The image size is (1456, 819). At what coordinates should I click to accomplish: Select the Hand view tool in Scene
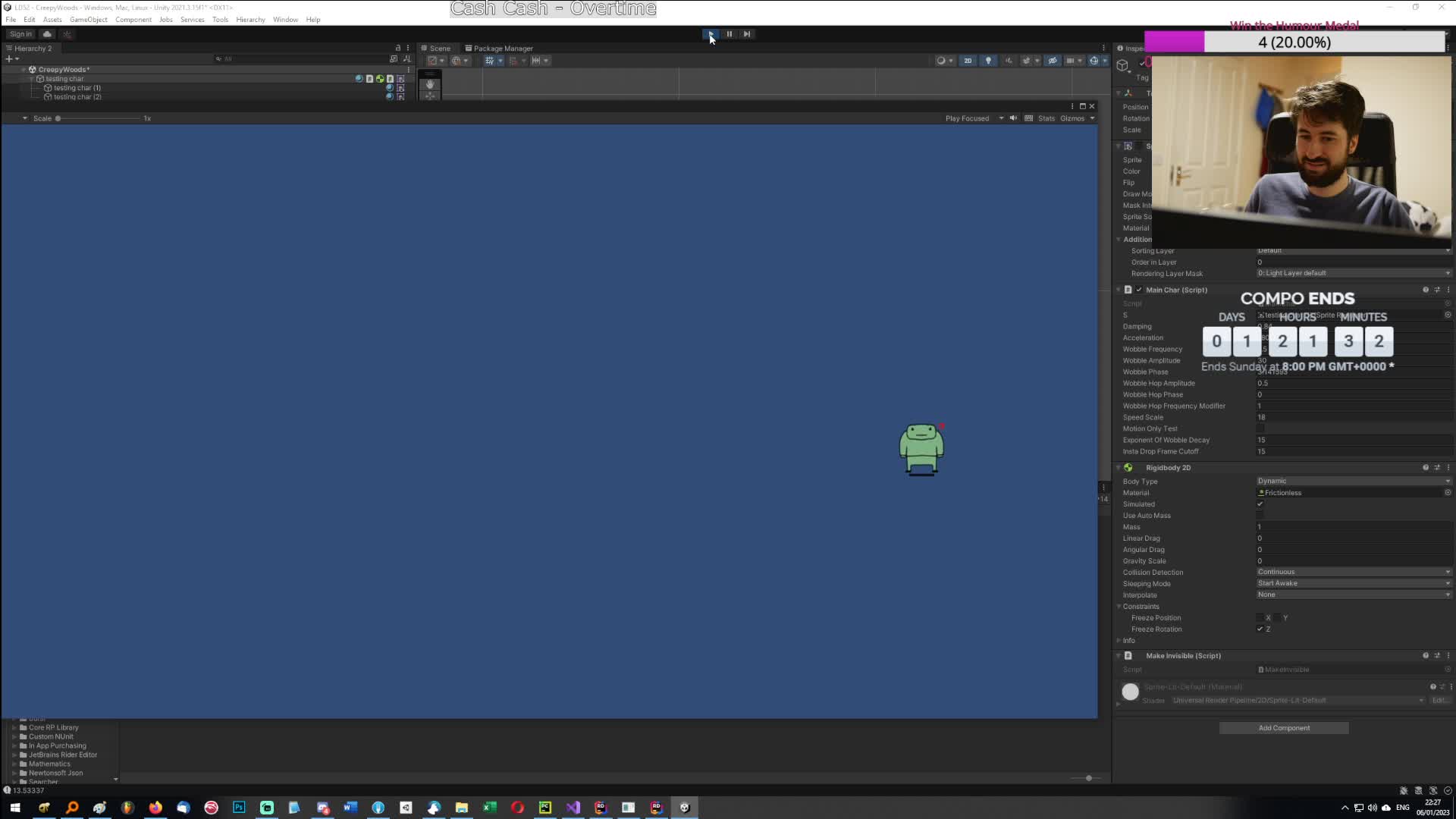430,84
